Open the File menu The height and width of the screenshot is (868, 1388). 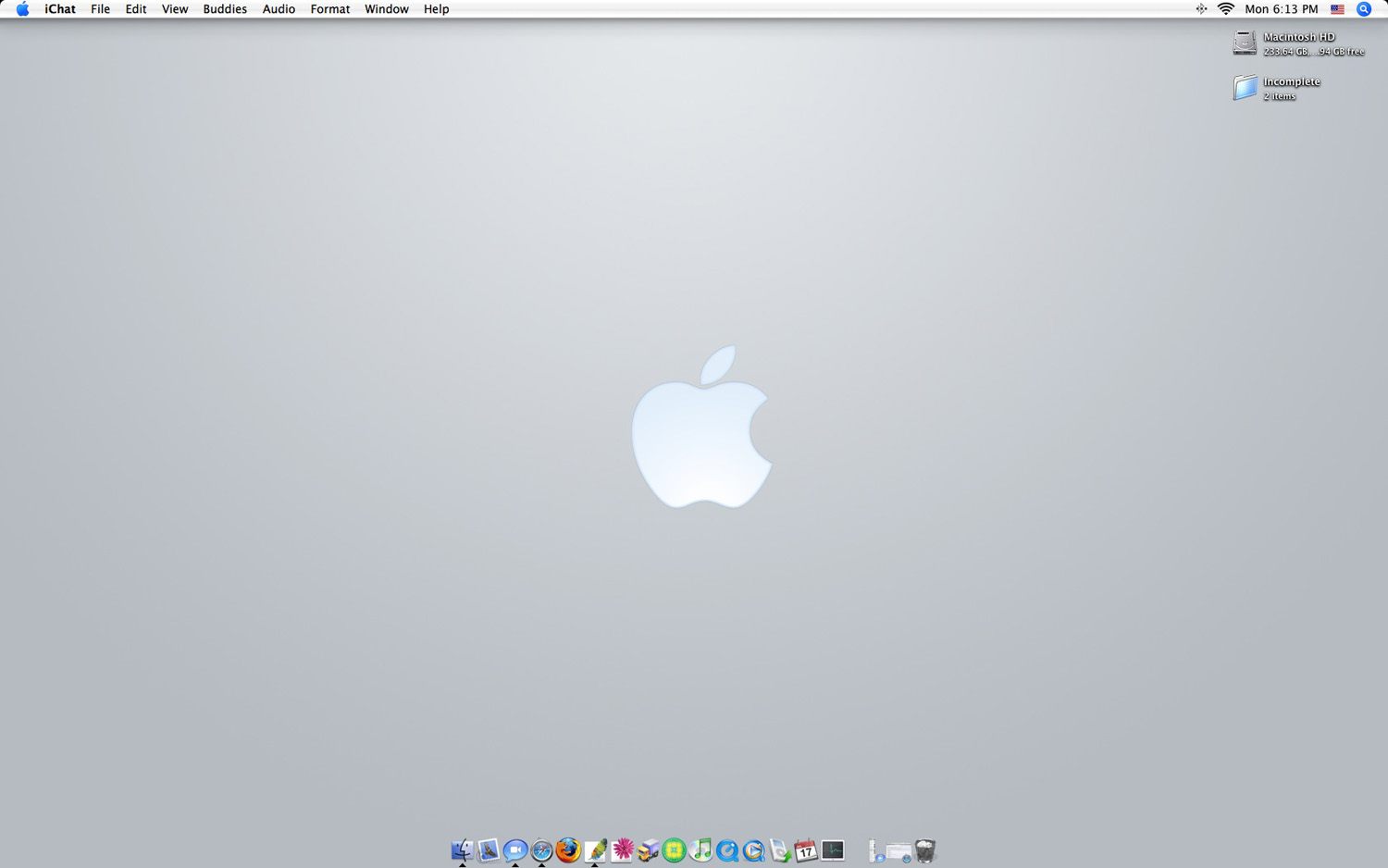pyautogui.click(x=100, y=9)
